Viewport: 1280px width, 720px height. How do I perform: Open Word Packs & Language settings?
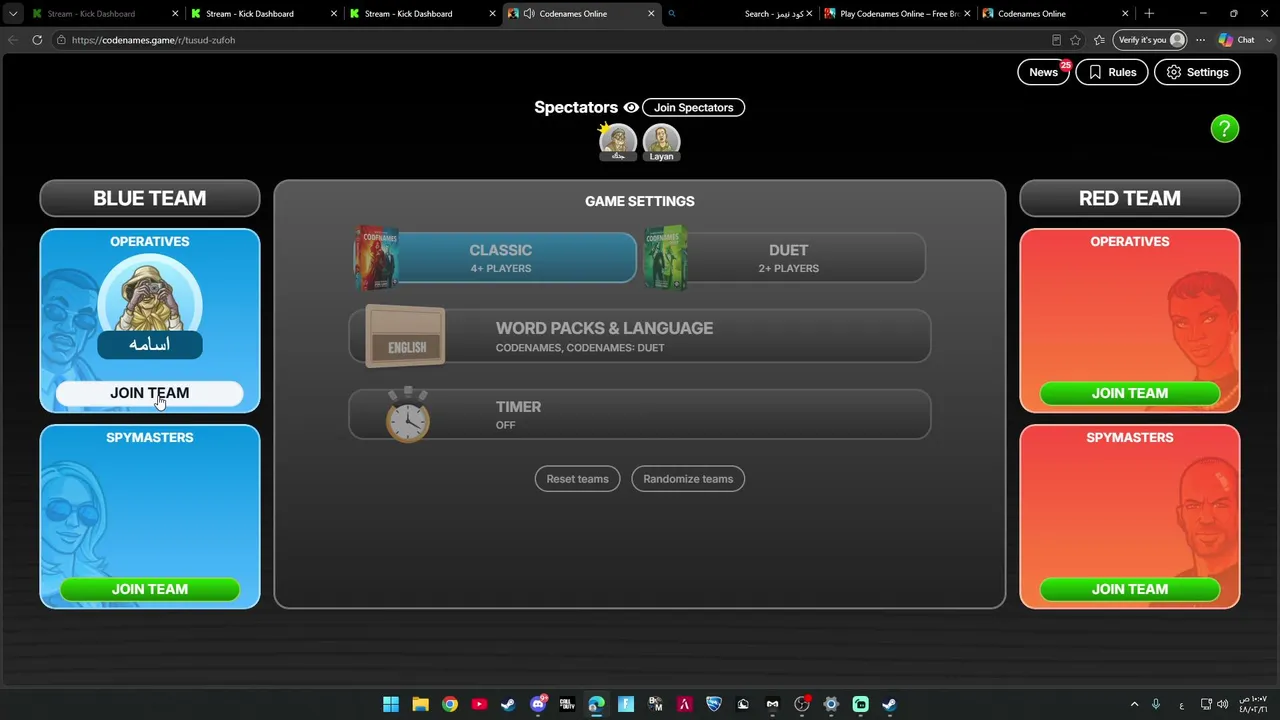click(x=640, y=337)
